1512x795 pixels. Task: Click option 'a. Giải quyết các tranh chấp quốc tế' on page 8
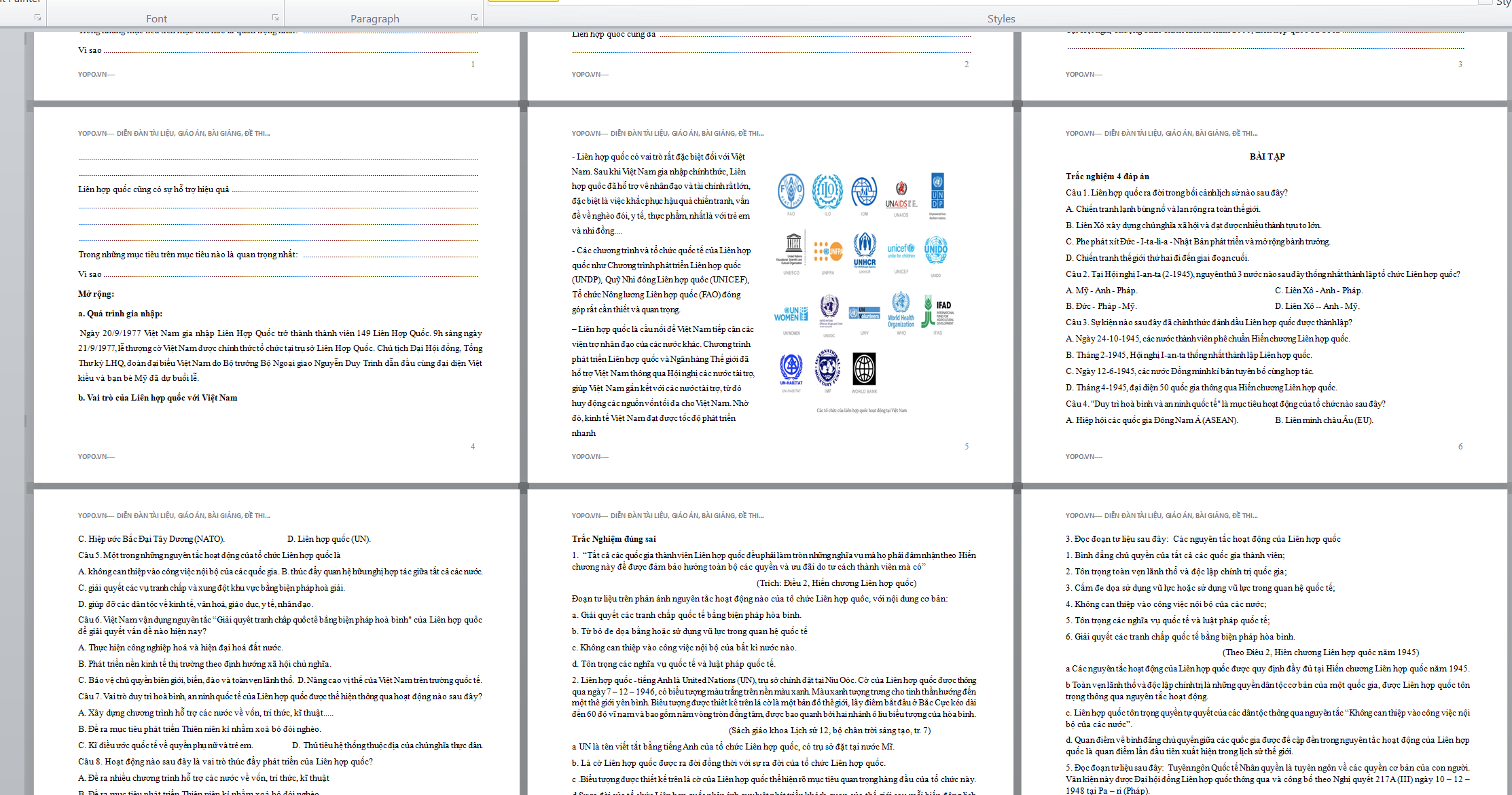pyautogui.click(x=687, y=615)
